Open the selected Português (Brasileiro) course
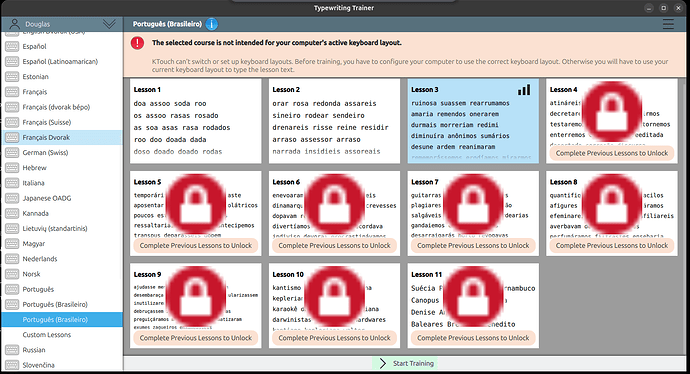This screenshot has width=690, height=374. click(62, 319)
